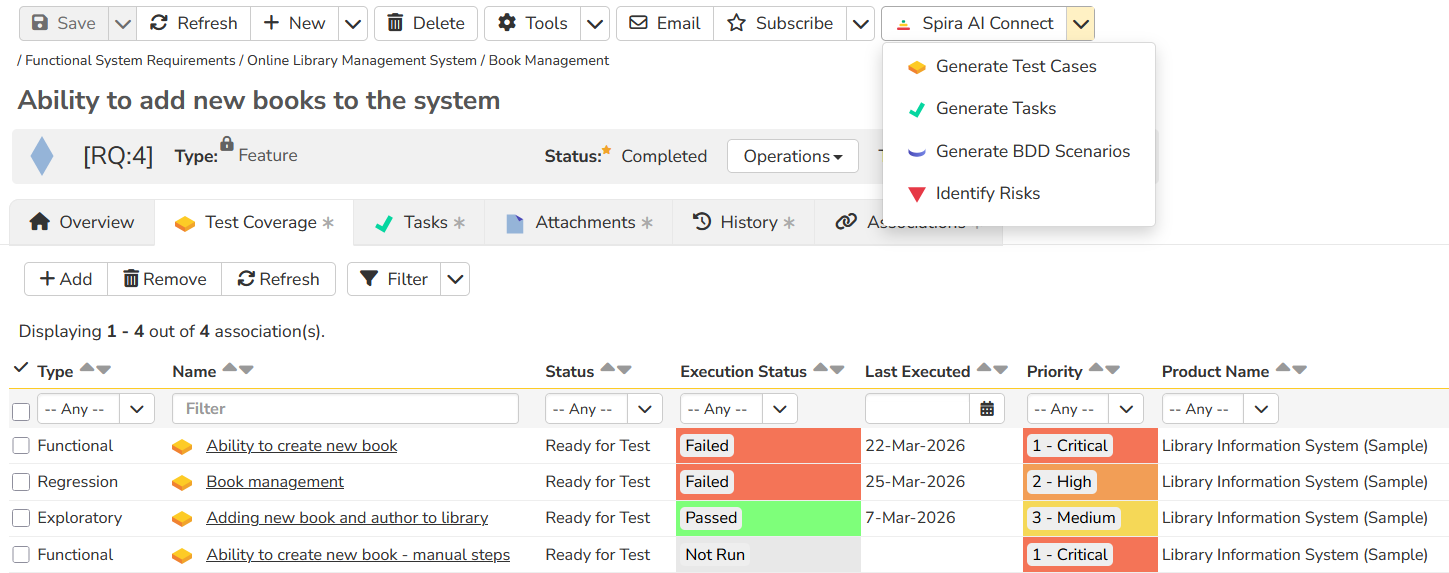Open the Tools menu button
Screen dimensions: 1449x573
pyautogui.click(x=532, y=23)
